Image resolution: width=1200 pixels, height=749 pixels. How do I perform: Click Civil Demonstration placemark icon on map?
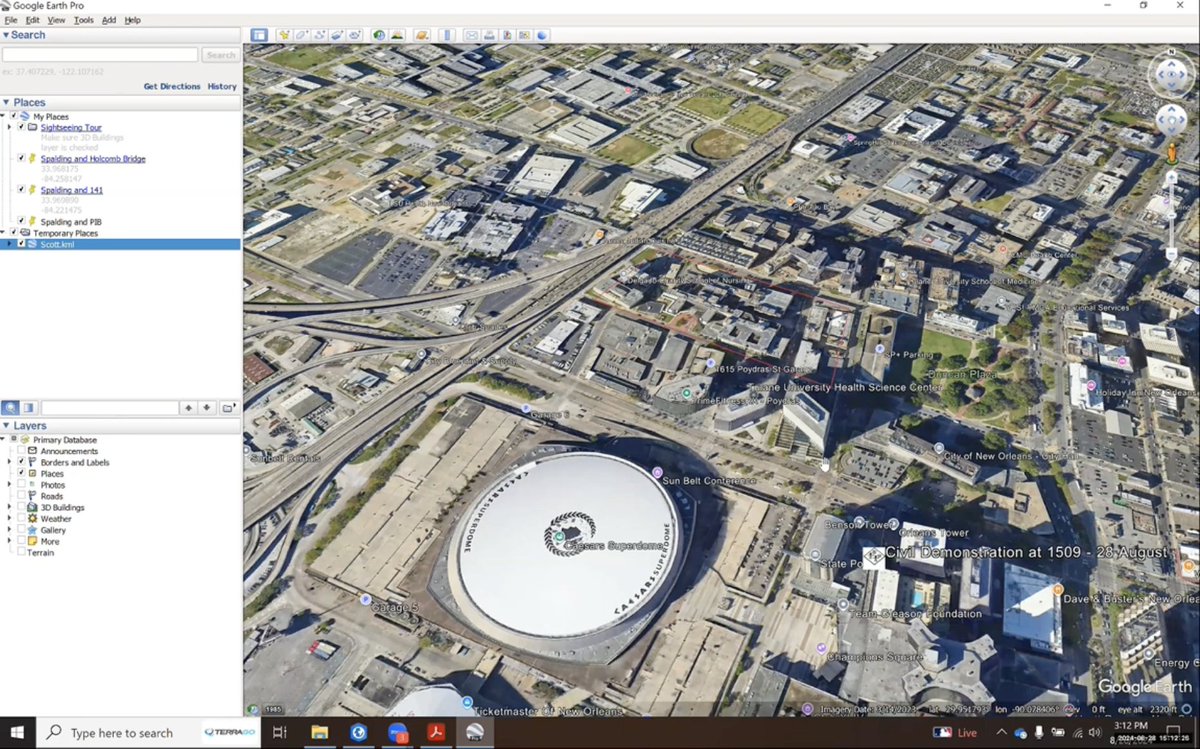(873, 558)
